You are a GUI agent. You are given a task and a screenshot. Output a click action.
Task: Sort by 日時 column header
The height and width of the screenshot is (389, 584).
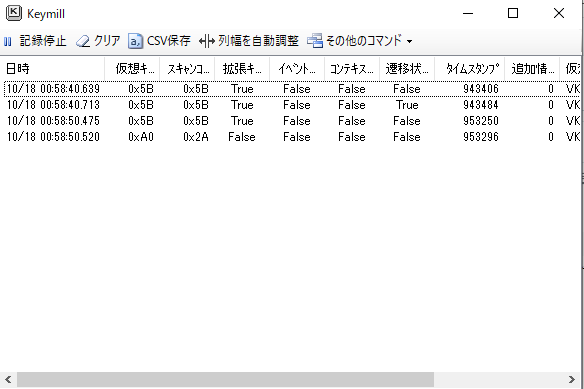click(x=53, y=69)
